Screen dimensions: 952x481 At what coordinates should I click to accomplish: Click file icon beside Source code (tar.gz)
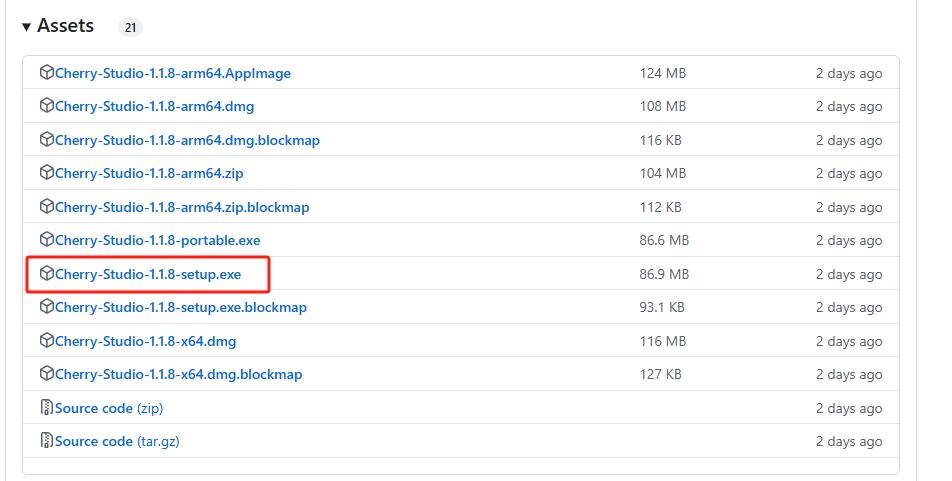46,441
